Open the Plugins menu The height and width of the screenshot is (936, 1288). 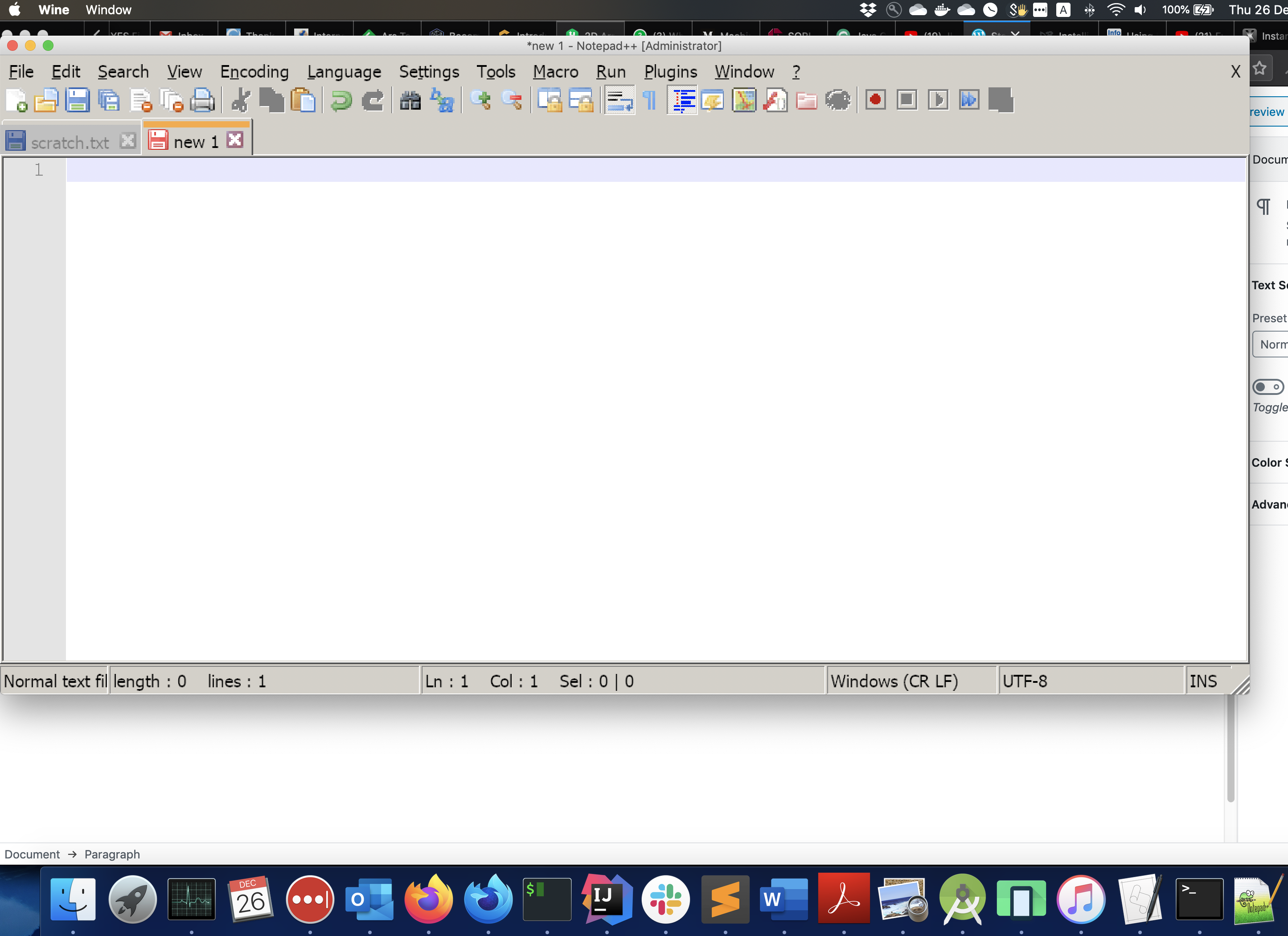pyautogui.click(x=671, y=72)
